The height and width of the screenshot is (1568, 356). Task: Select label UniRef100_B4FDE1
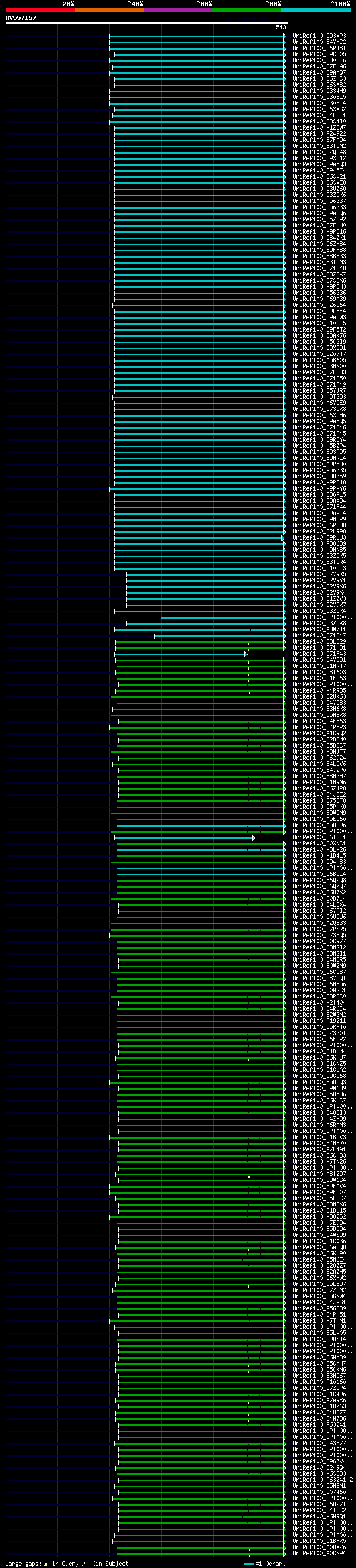(x=319, y=115)
